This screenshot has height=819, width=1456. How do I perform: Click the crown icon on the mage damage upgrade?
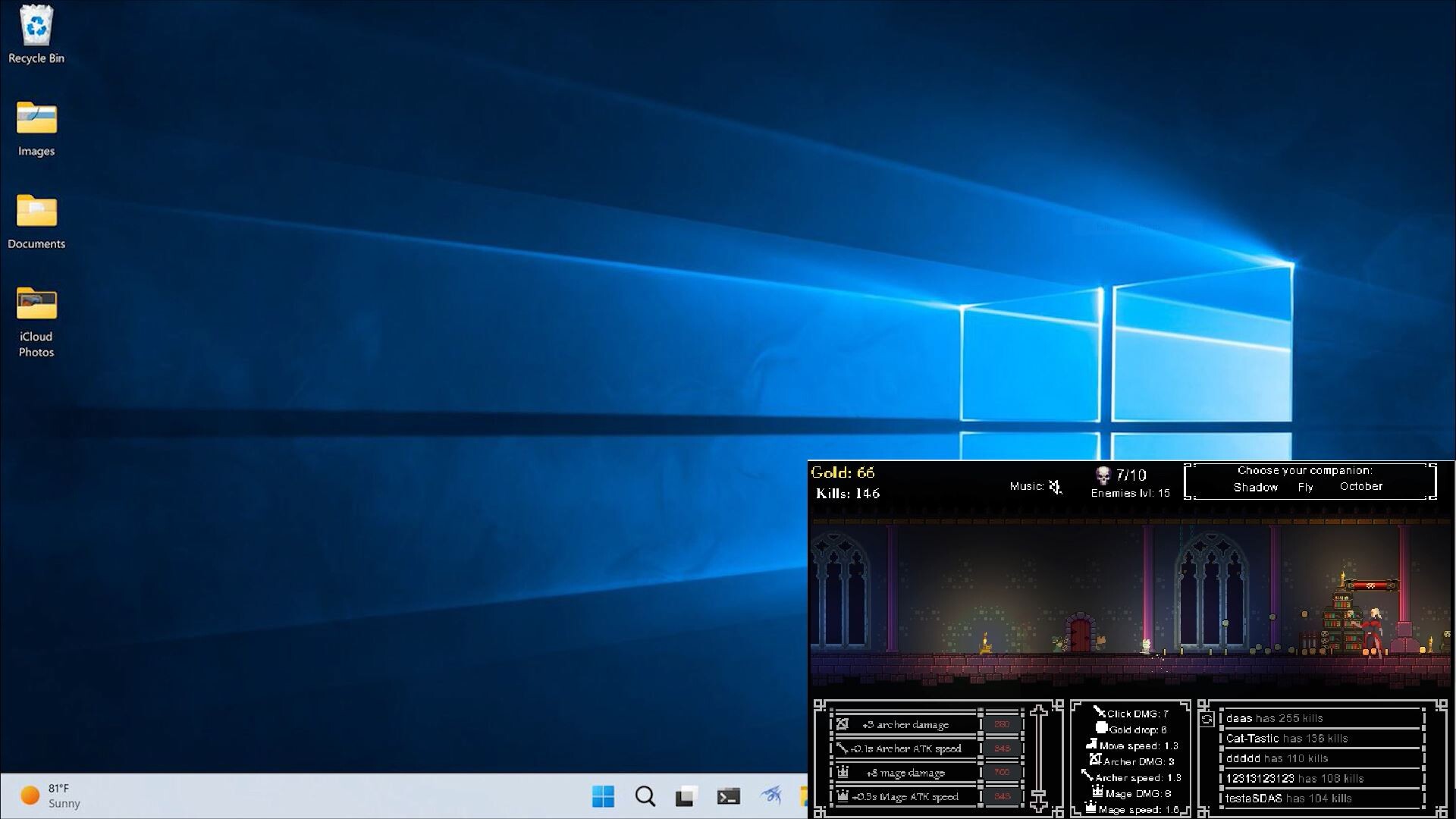(843, 771)
